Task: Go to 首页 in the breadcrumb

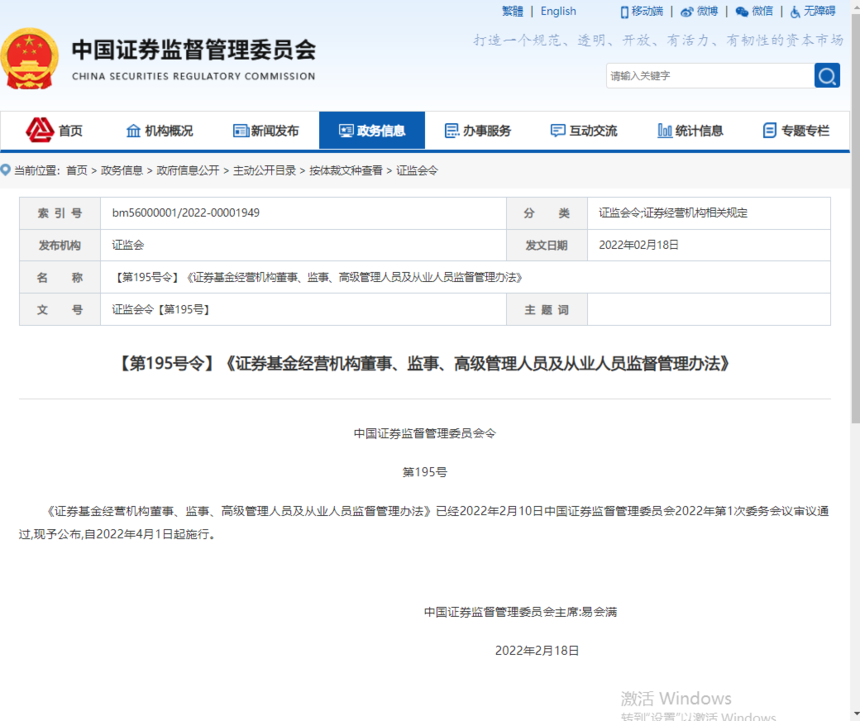Action: (x=77, y=171)
